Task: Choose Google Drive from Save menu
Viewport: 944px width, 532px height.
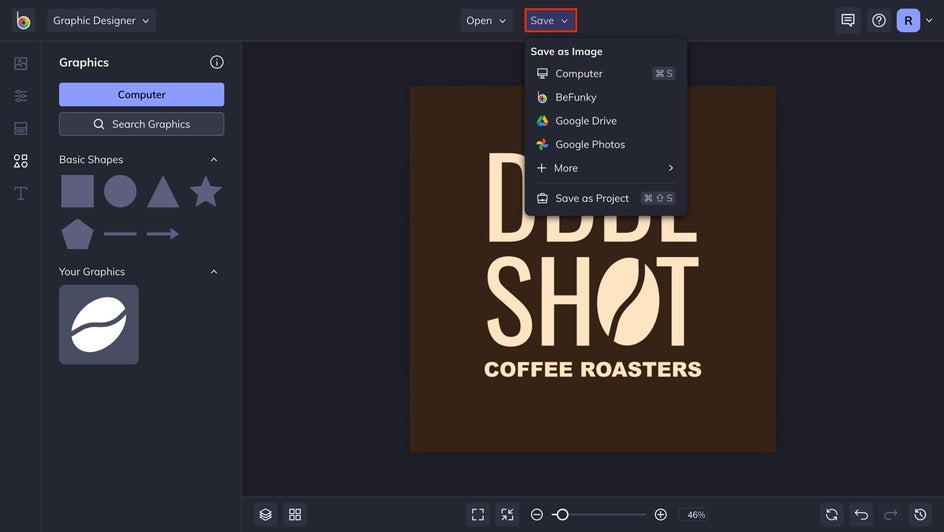Action: tap(585, 121)
